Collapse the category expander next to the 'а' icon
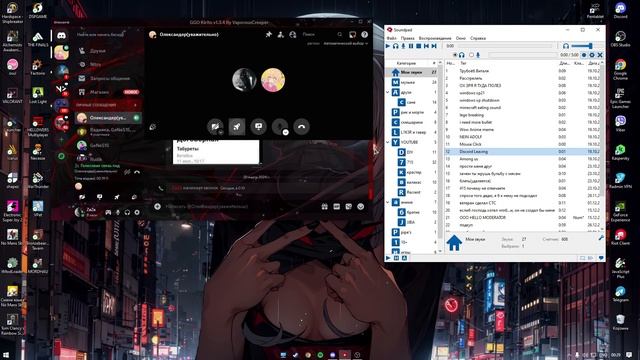 (x=388, y=202)
